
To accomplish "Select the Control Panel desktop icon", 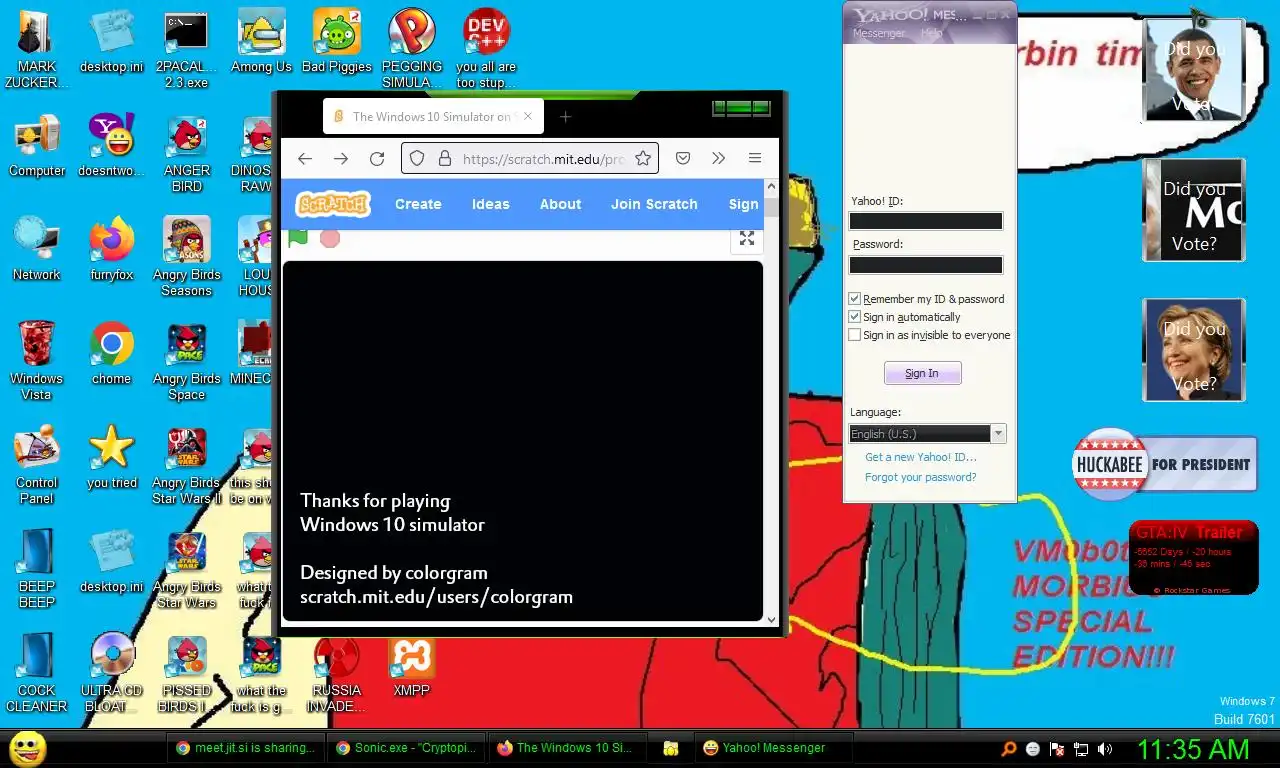I will point(36,464).
